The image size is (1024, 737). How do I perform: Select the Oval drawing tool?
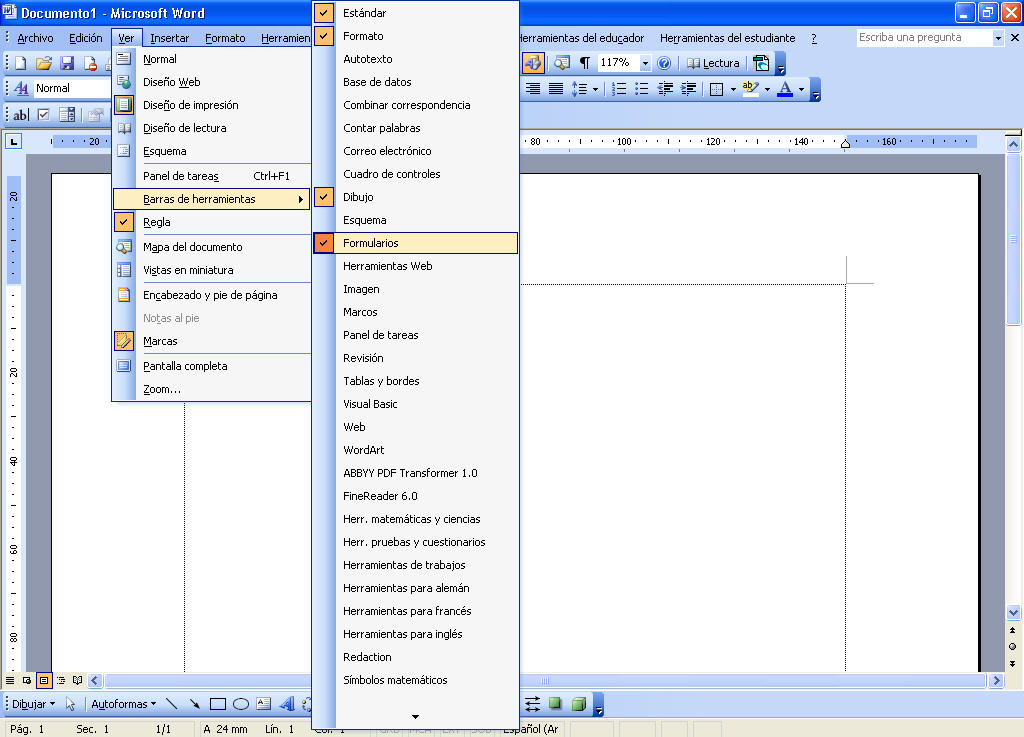click(241, 704)
